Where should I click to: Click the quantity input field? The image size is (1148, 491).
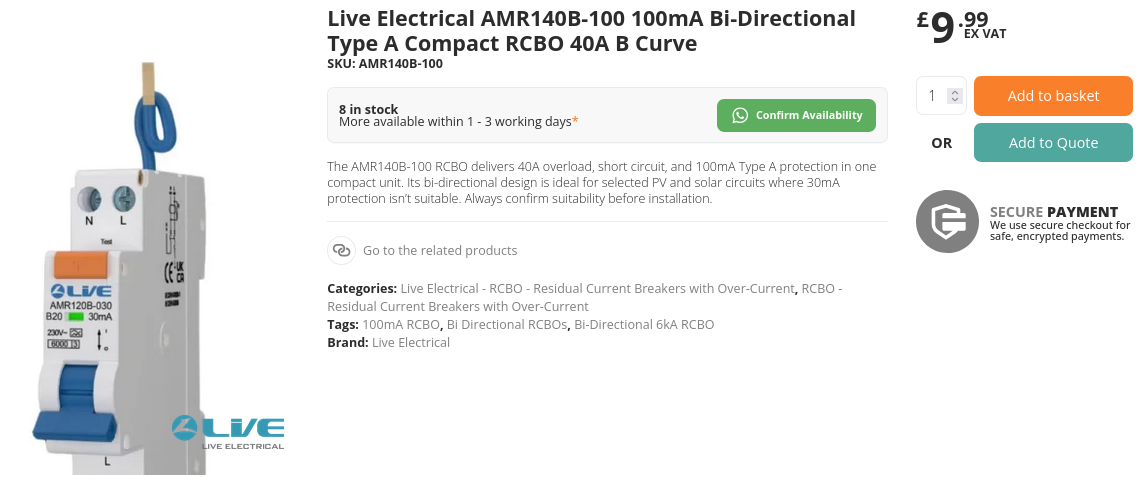click(932, 96)
